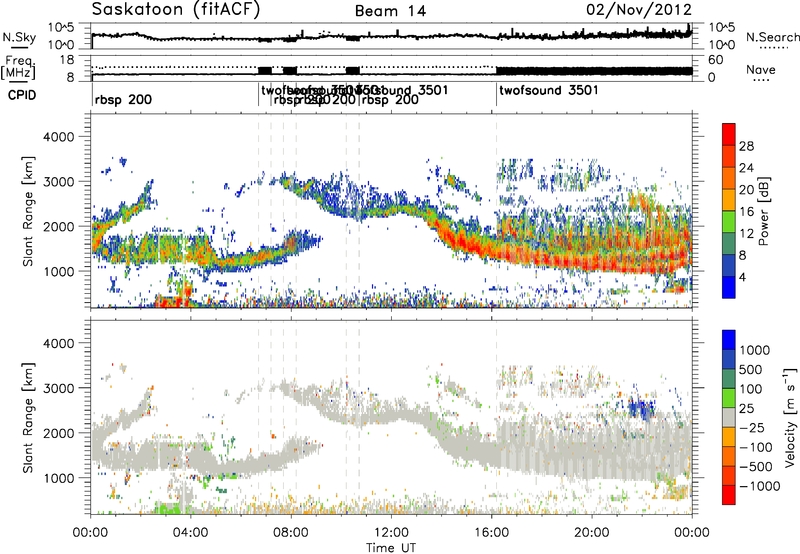Select the "N.Sky" legend label
Viewport: 800px width, 554px height.
(x=19, y=37)
